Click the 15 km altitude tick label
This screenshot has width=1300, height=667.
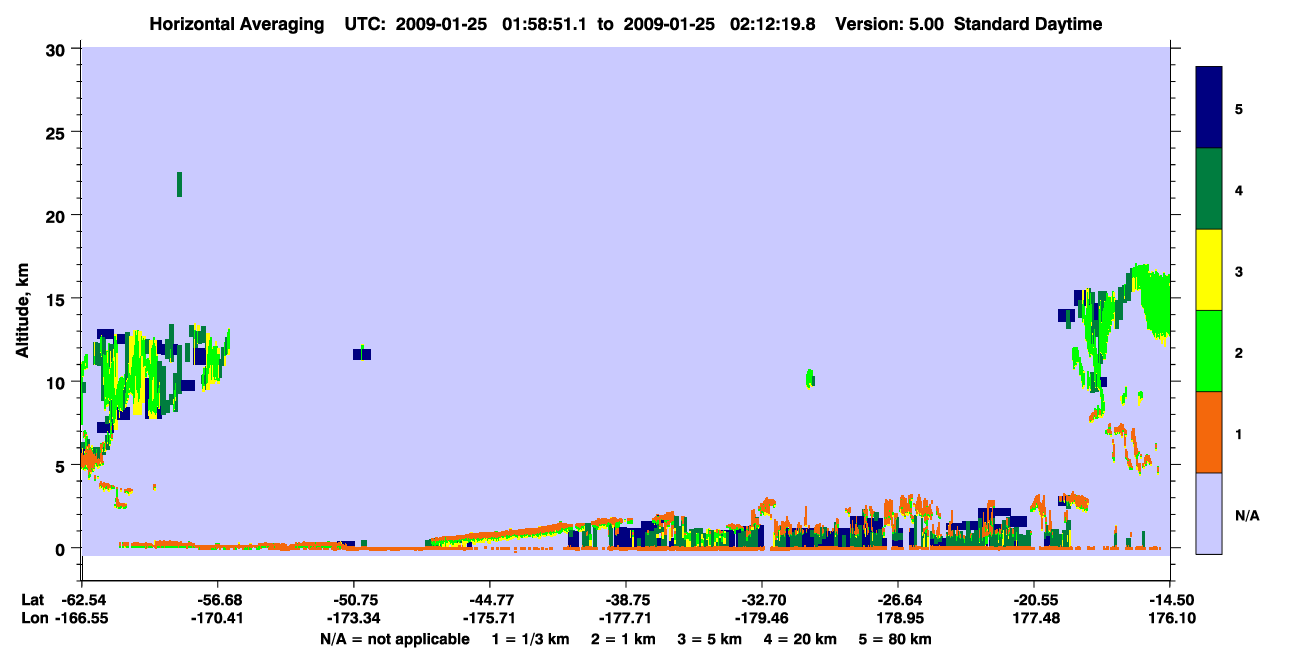tap(58, 298)
